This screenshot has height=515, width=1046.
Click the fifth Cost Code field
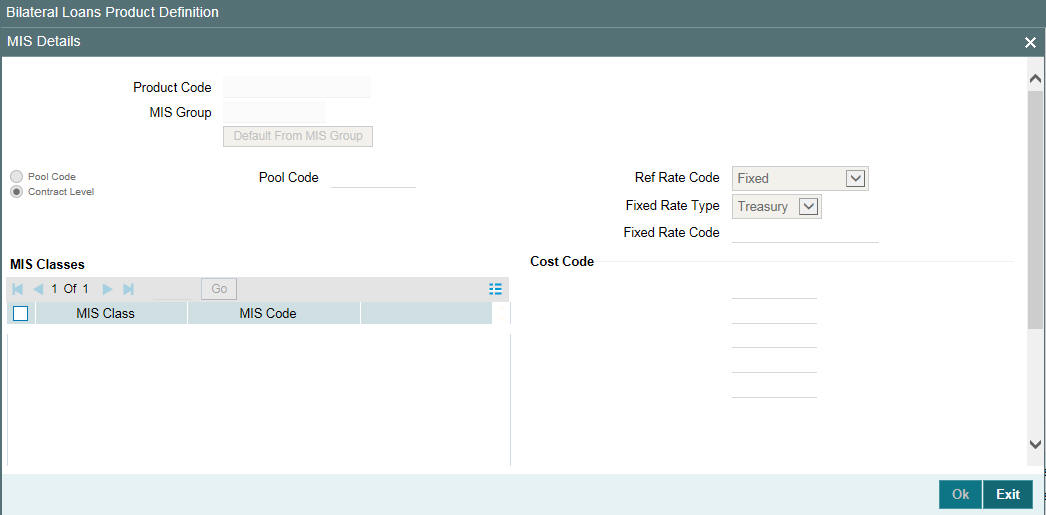pyautogui.click(x=774, y=388)
